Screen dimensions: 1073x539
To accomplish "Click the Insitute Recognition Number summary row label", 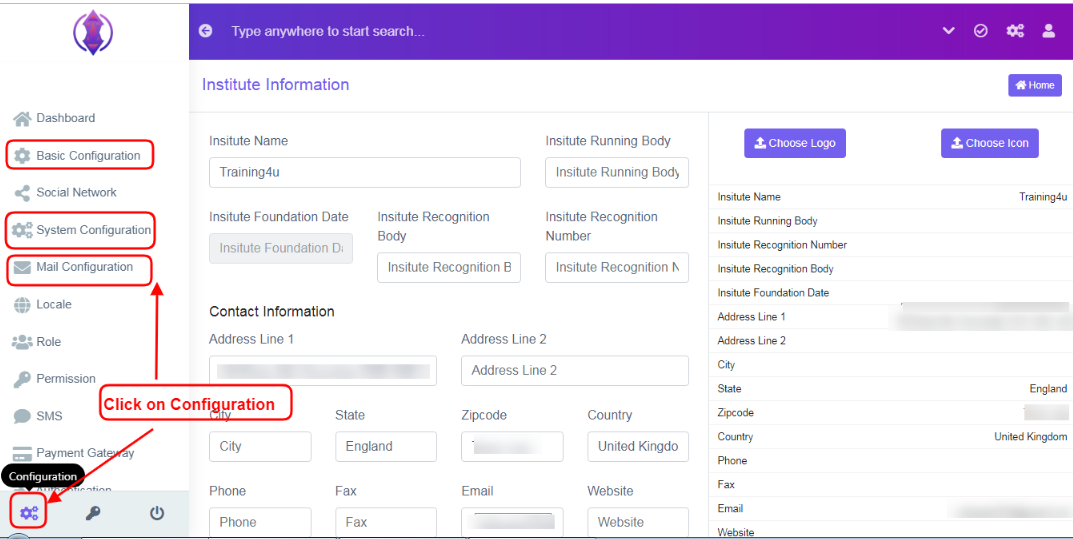I will 782,245.
